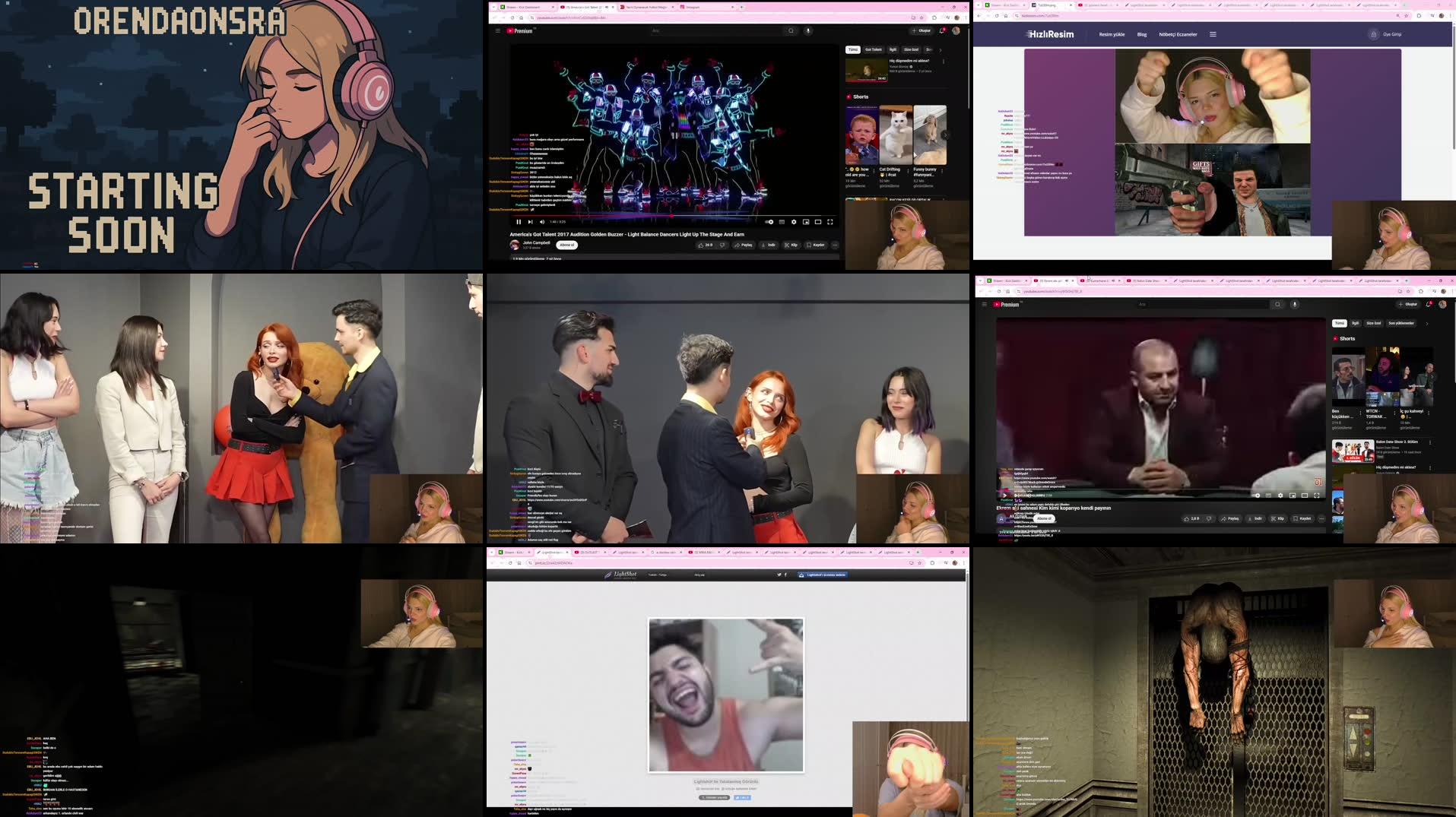Advance the Shorts shelf beside Funny bunny
The width and height of the screenshot is (1456, 817).
click(x=945, y=135)
